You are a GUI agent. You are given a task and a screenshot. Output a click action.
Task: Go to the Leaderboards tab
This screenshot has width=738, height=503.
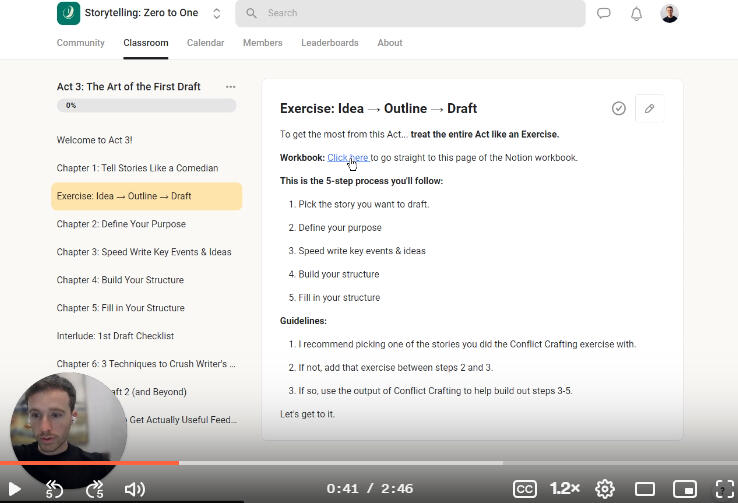click(329, 43)
